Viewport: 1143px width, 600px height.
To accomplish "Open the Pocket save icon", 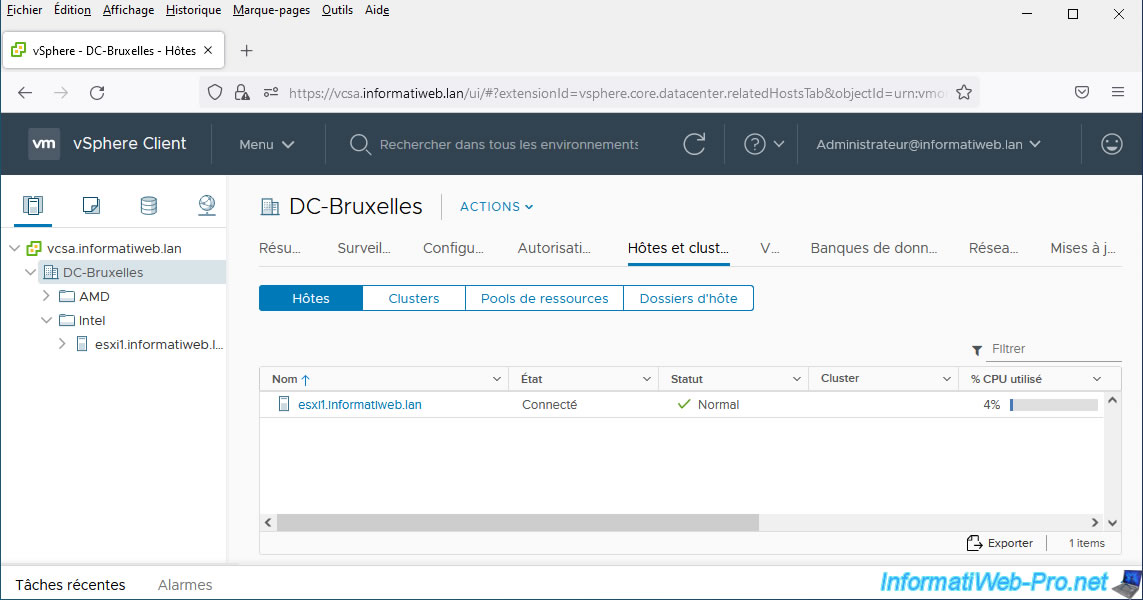I will tap(1082, 93).
